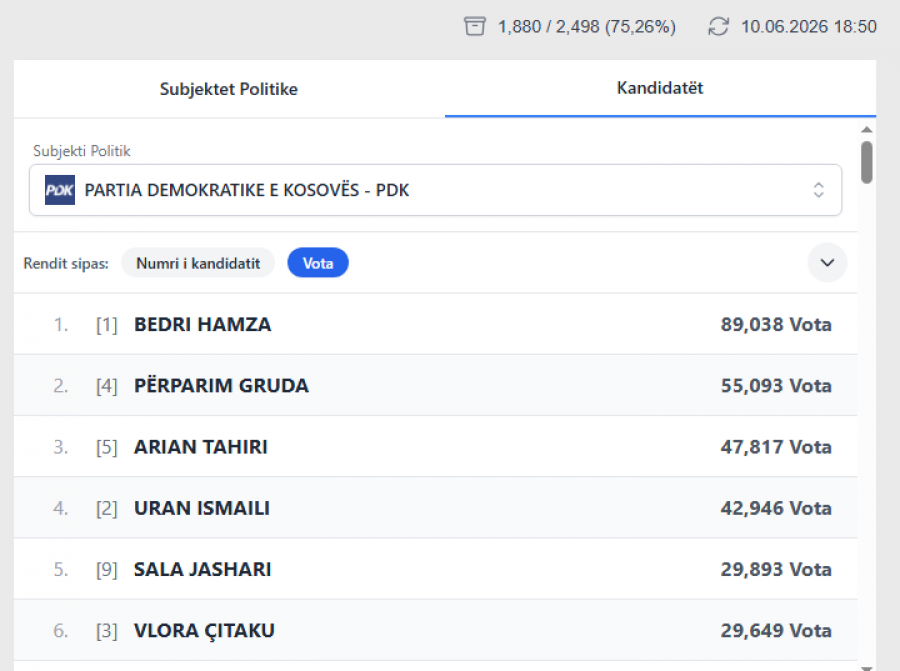This screenshot has width=900, height=671.
Task: Select candidate URAN ISMAILI
Action: pyautogui.click(x=436, y=508)
